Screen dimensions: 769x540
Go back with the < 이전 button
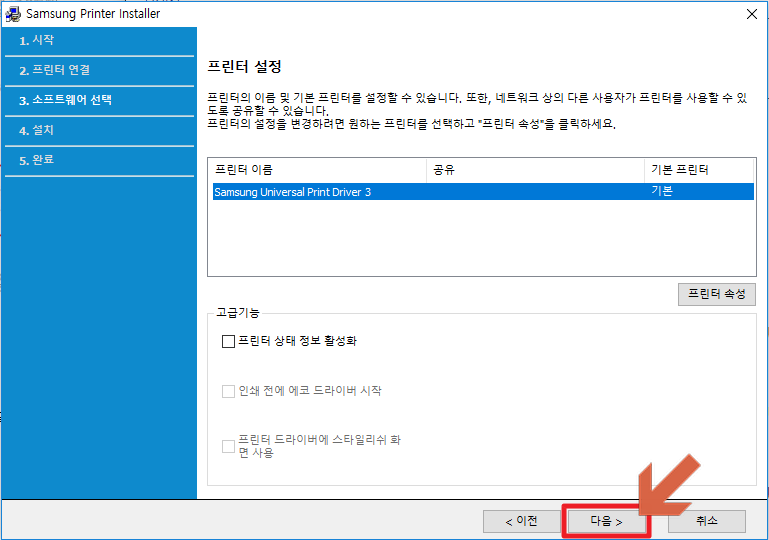pyautogui.click(x=521, y=521)
